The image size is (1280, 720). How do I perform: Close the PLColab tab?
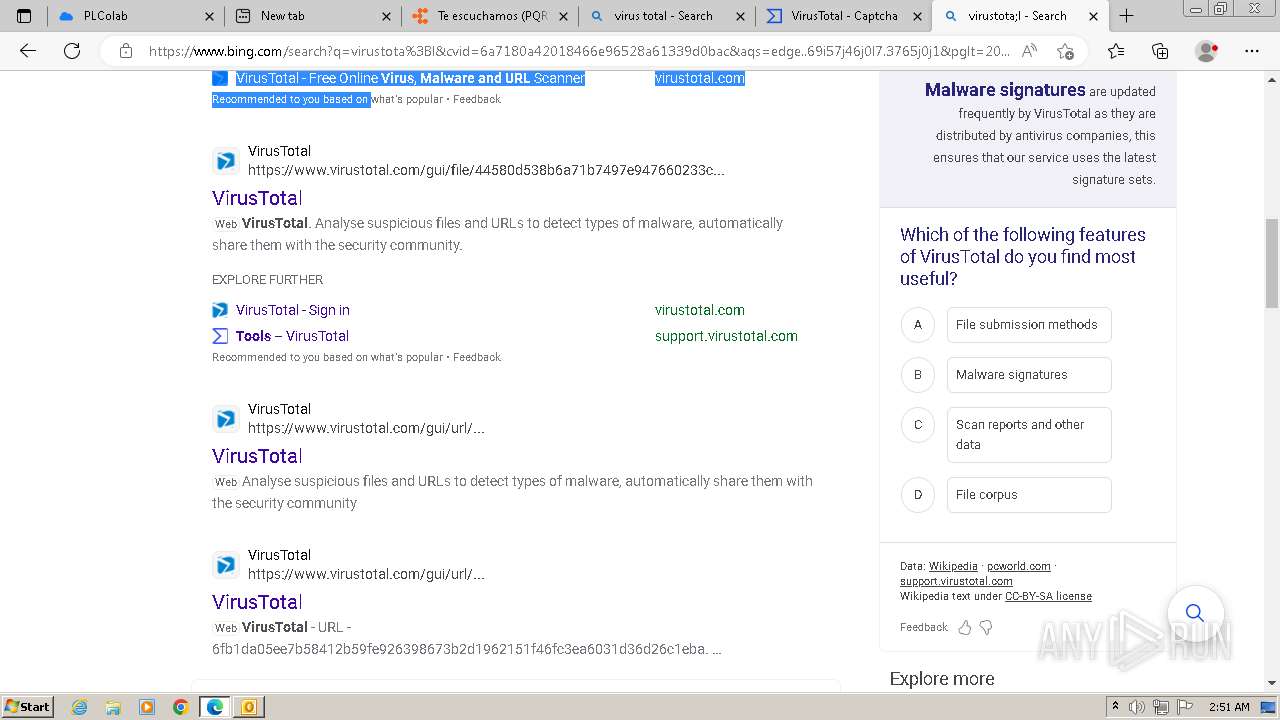pos(209,16)
